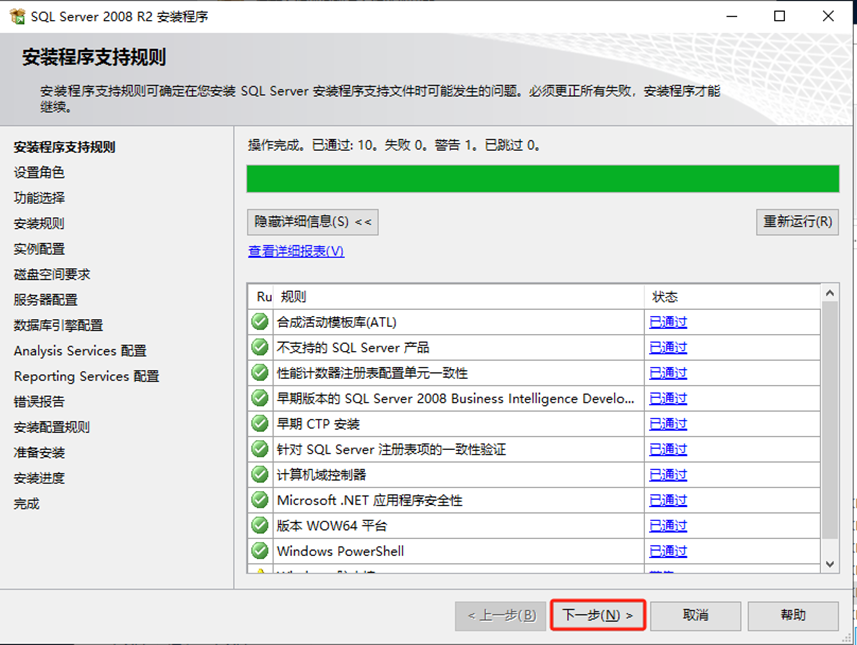The image size is (857, 645).
Task: Open 已通过 link for Microsoft .NET 应用程序安全性
Action: click(x=668, y=500)
